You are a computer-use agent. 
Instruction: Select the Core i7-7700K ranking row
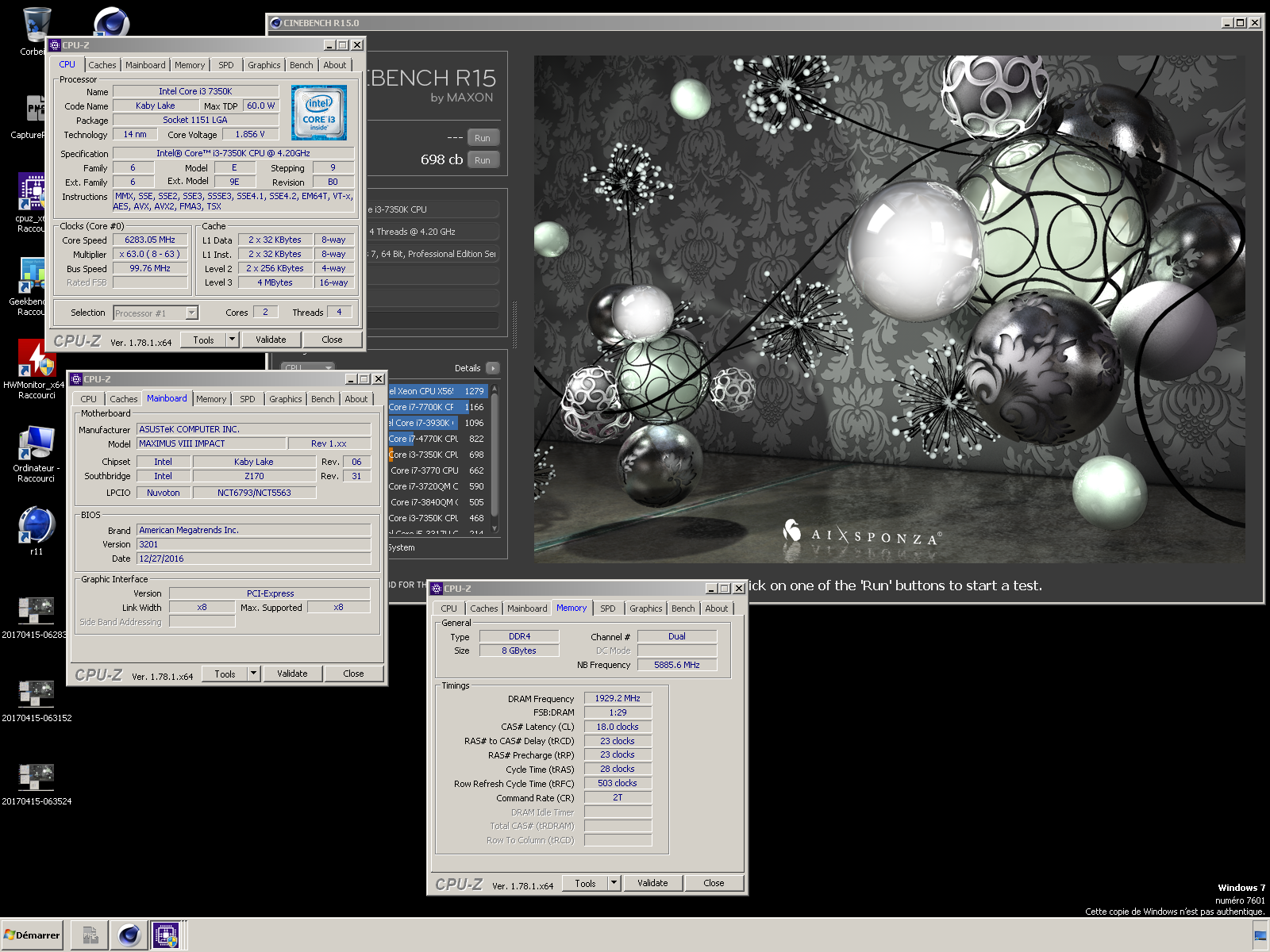click(437, 407)
